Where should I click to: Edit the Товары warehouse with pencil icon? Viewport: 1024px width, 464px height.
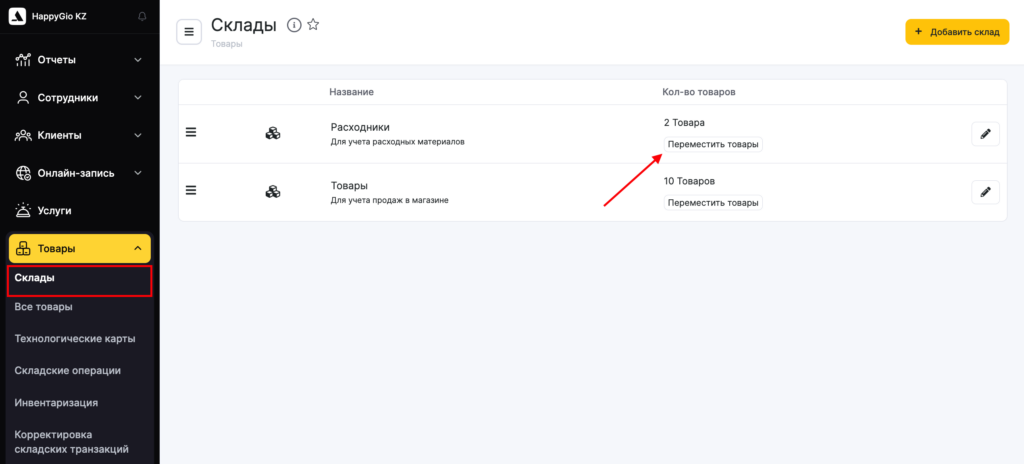(985, 192)
